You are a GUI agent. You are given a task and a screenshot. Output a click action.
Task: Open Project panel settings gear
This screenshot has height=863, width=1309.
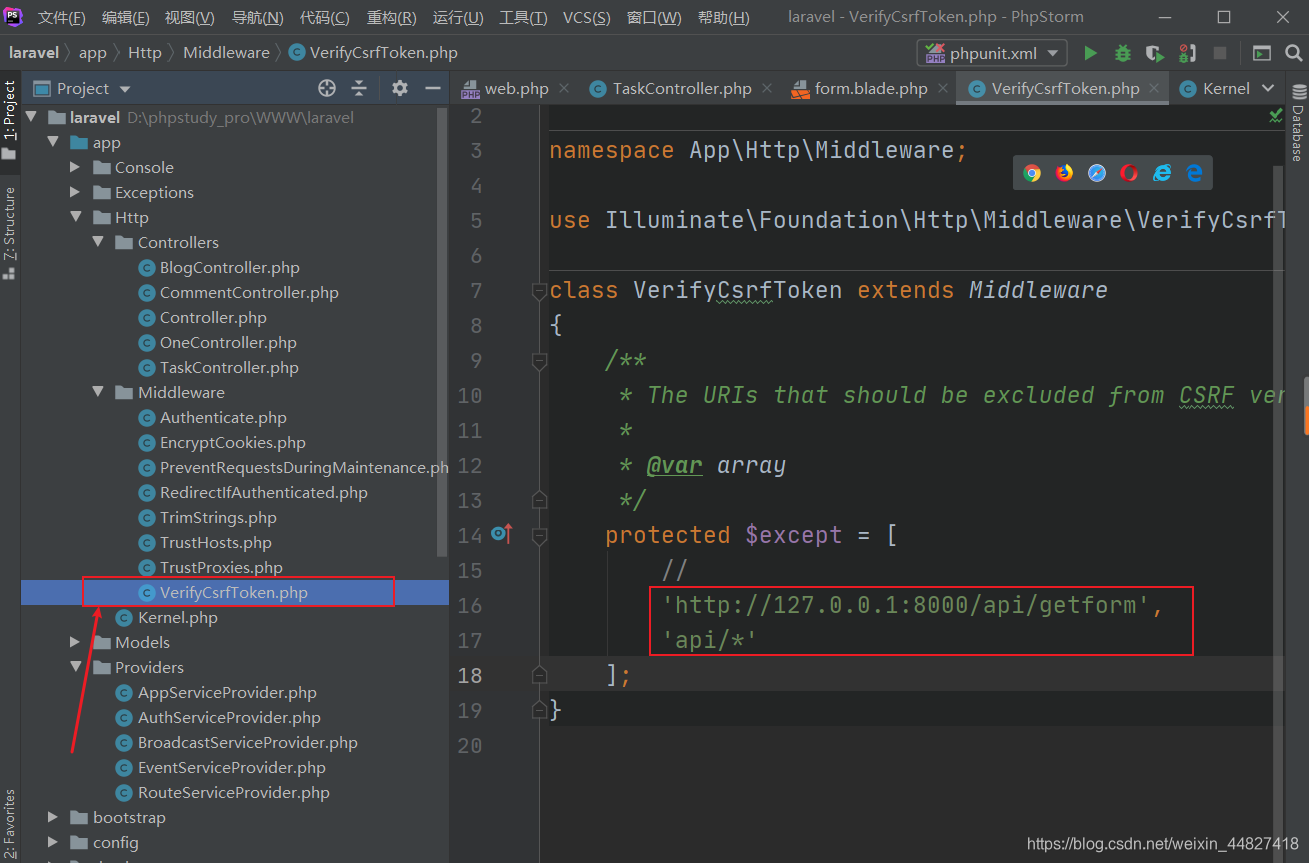point(400,88)
